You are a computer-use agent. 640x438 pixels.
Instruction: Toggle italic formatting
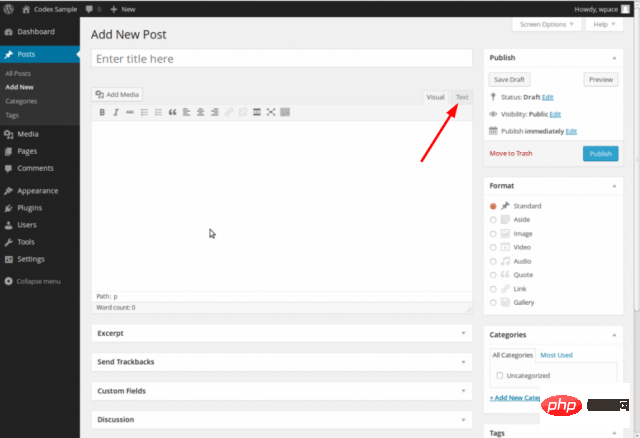coord(116,112)
